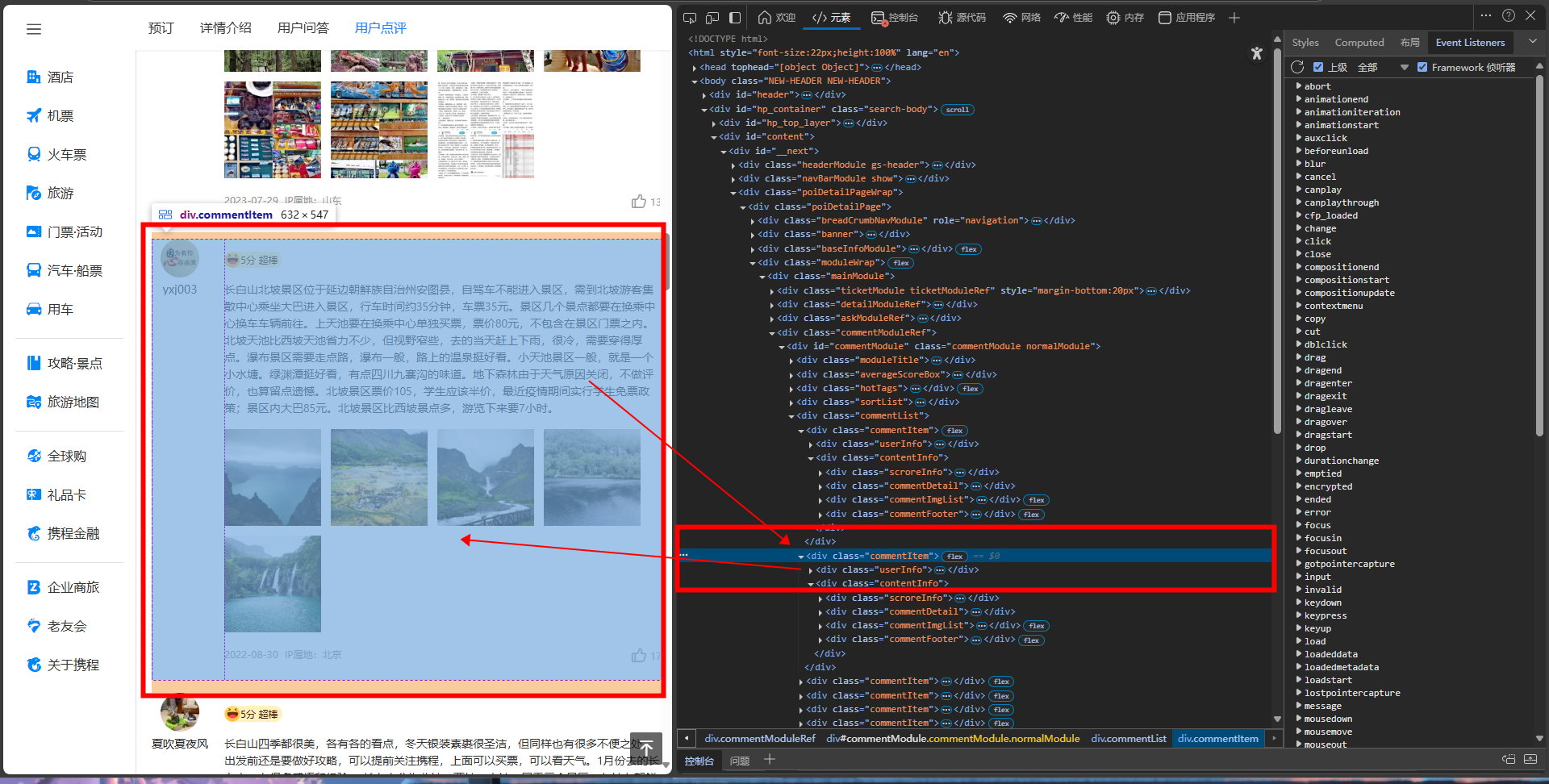1549x784 pixels.
Task: Open the hamburger menu in the Ctrip sidebar
Action: pos(34,29)
